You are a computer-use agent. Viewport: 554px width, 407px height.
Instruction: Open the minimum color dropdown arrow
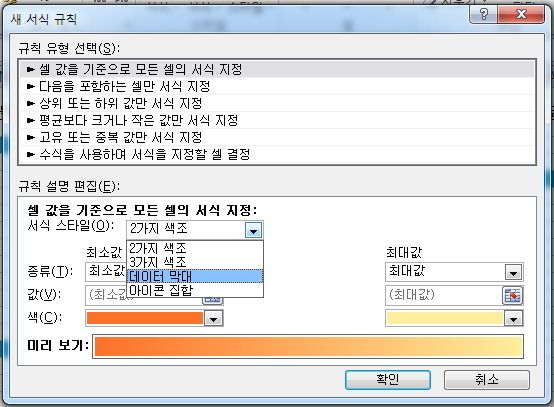tap(213, 319)
